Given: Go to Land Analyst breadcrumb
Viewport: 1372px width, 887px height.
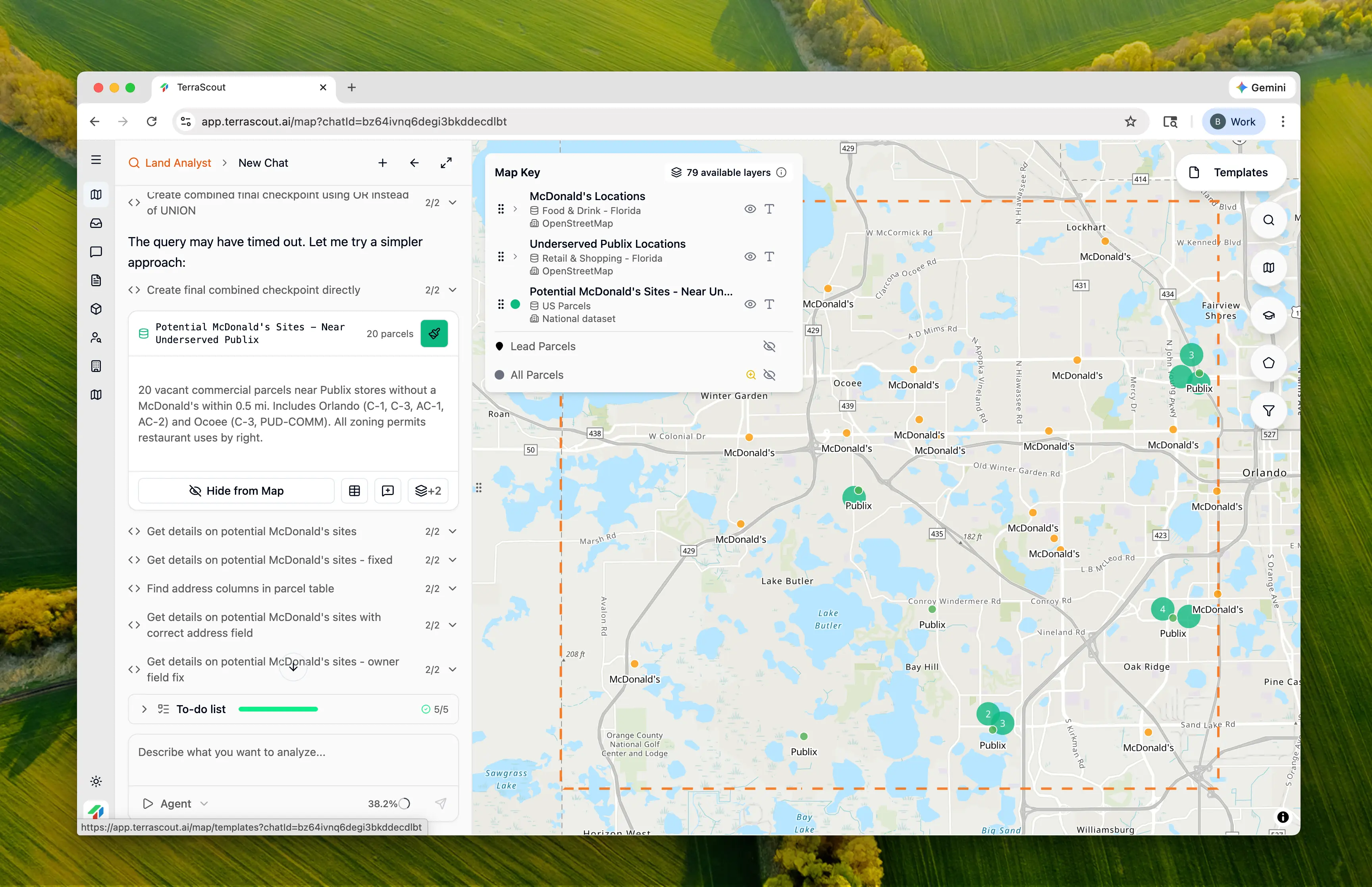Looking at the screenshot, I should 177,163.
